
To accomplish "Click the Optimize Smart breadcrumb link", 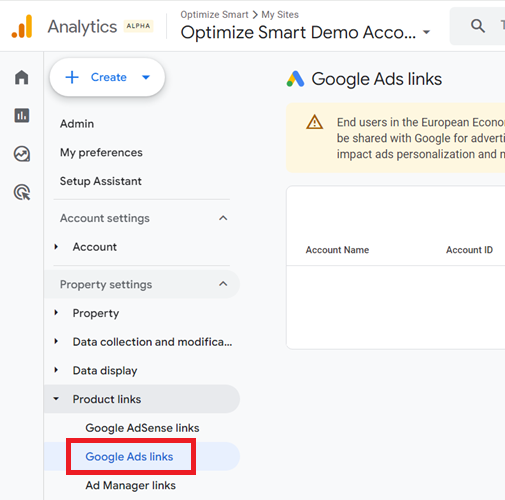I will pos(214,15).
